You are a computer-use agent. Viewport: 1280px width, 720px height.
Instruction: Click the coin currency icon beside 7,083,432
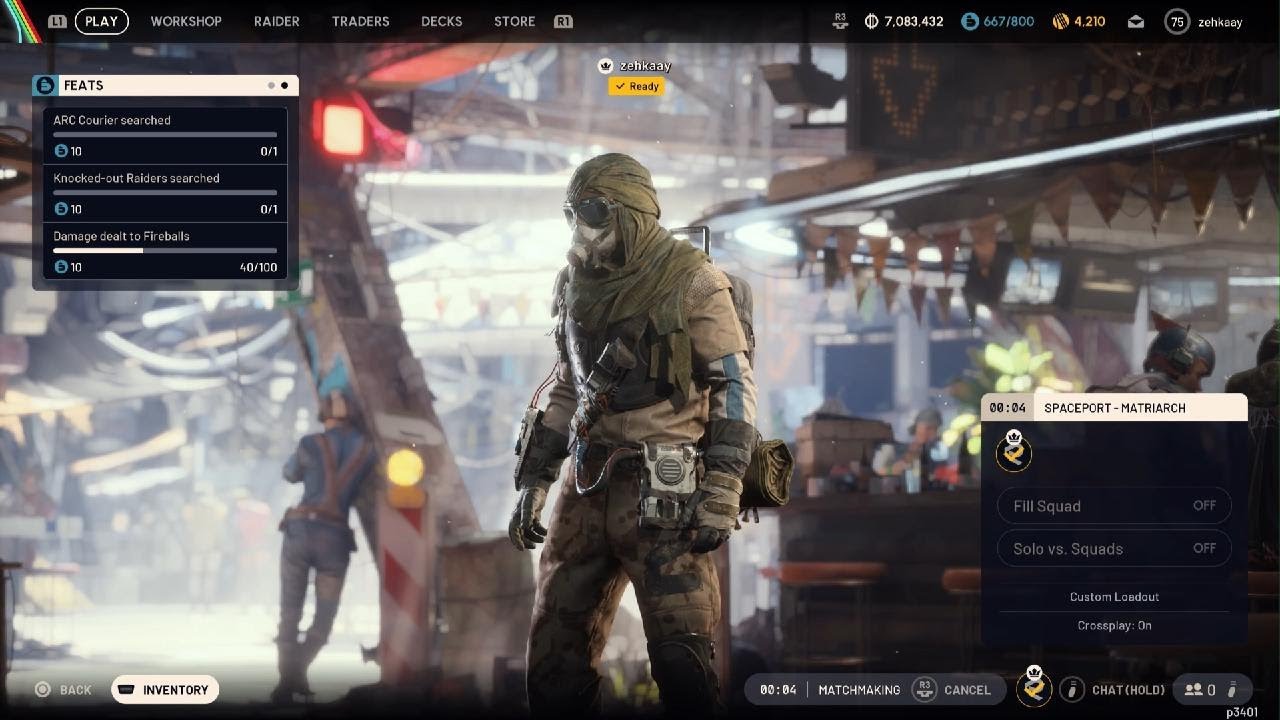click(871, 21)
